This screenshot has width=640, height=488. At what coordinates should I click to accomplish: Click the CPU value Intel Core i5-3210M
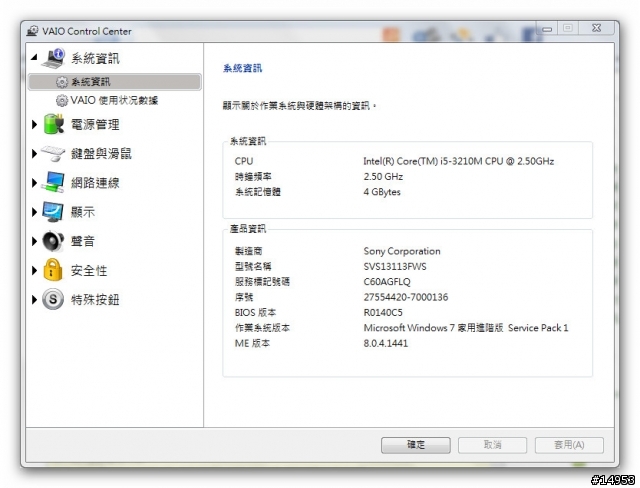point(458,161)
